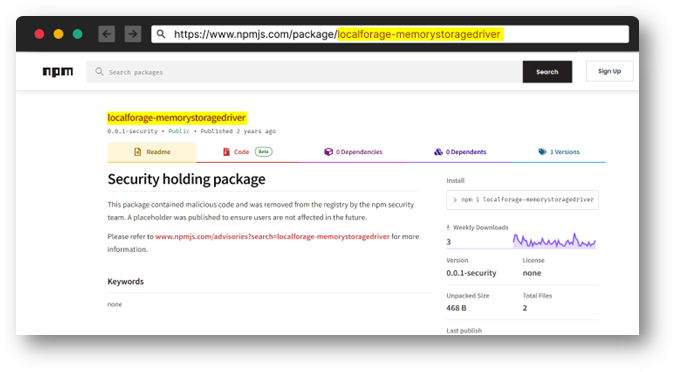Click the weekly downloads sparkline chart
This screenshot has height=372, width=676.
pos(554,241)
